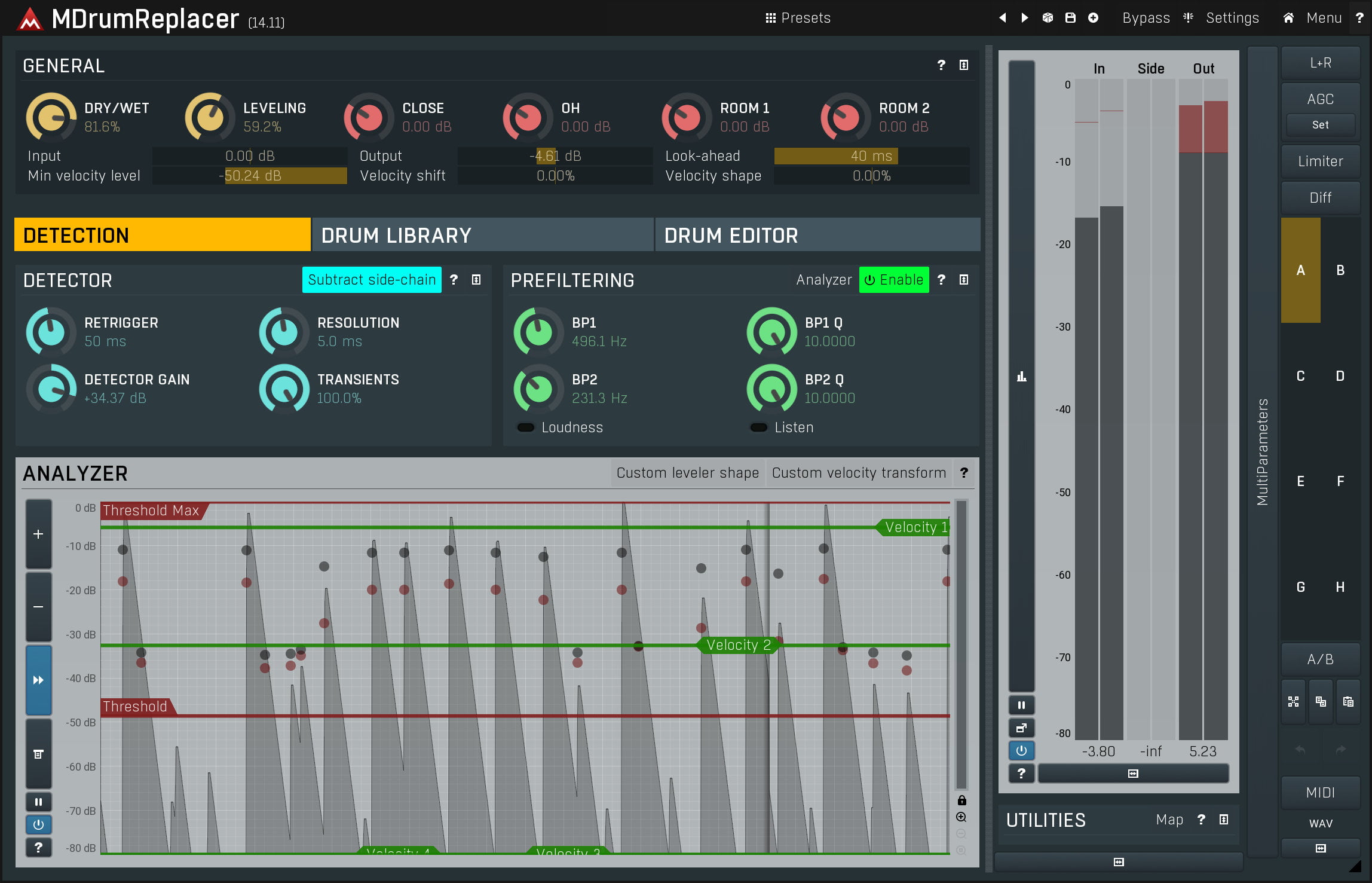Toggle the Loudness switch in Prefiltering
The height and width of the screenshot is (883, 1372).
click(526, 427)
